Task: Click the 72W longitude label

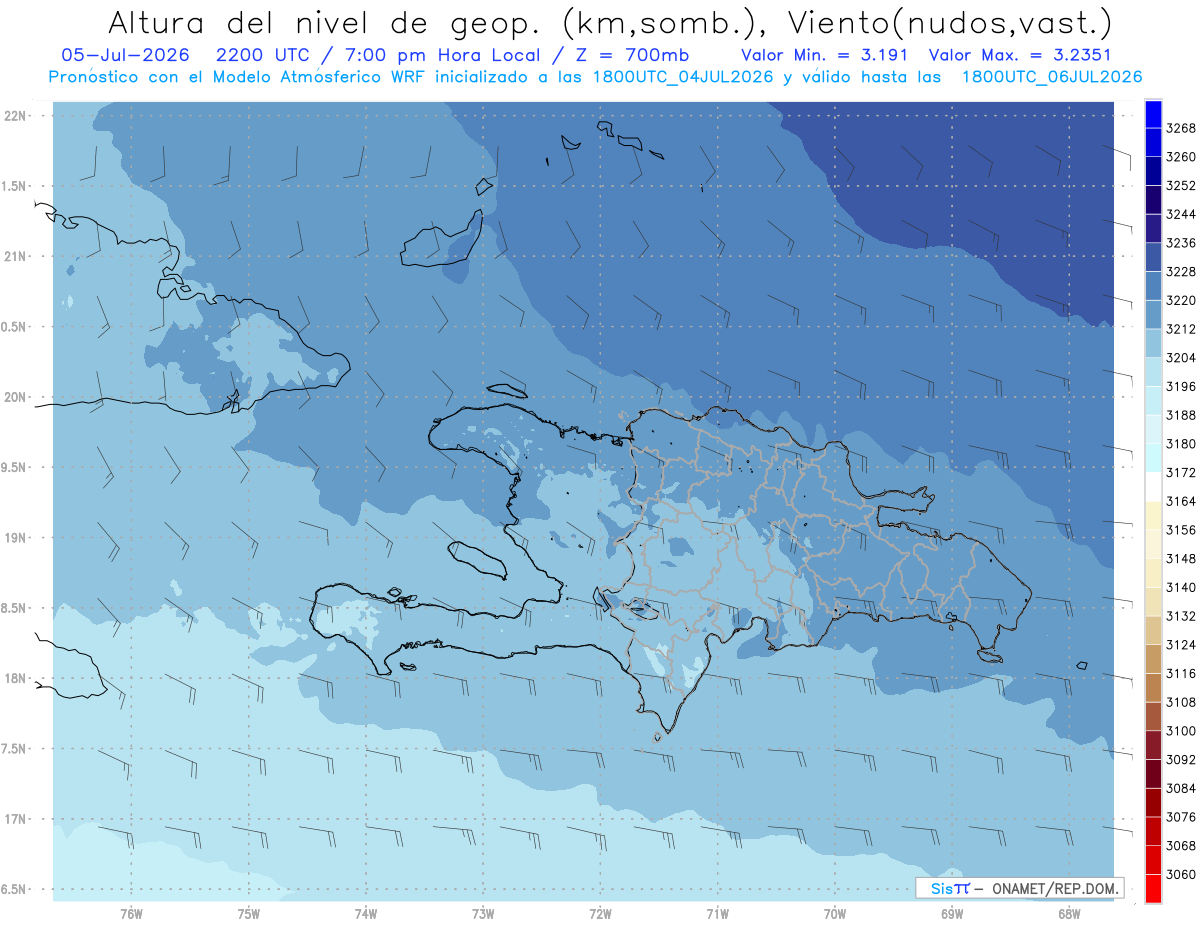Action: (600, 913)
